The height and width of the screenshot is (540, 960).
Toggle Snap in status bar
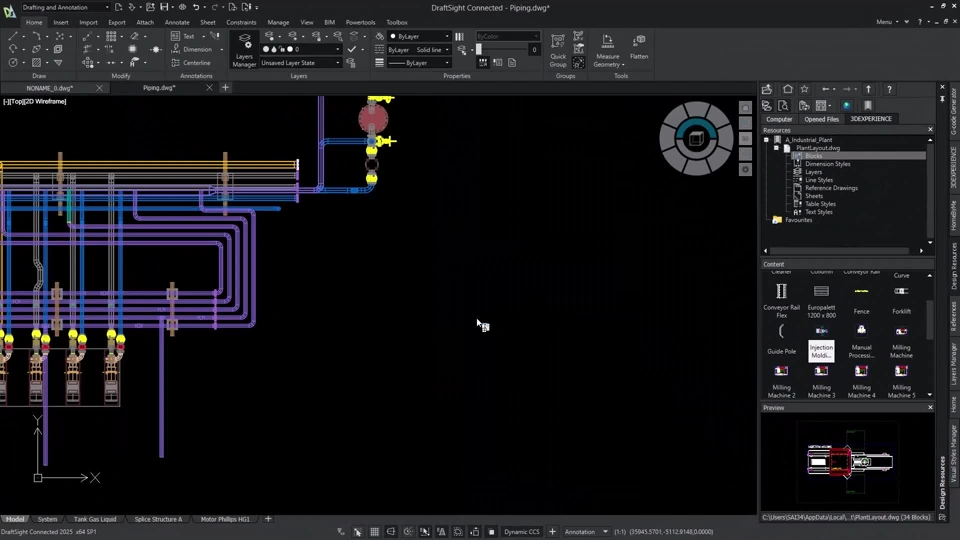pyautogui.click(x=358, y=531)
